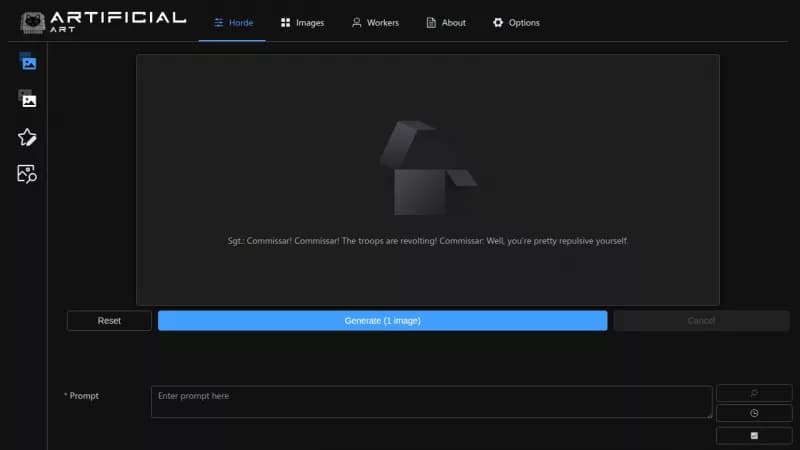This screenshot has width=800, height=450.
Task: Click Generate (1 image) button
Action: (383, 320)
